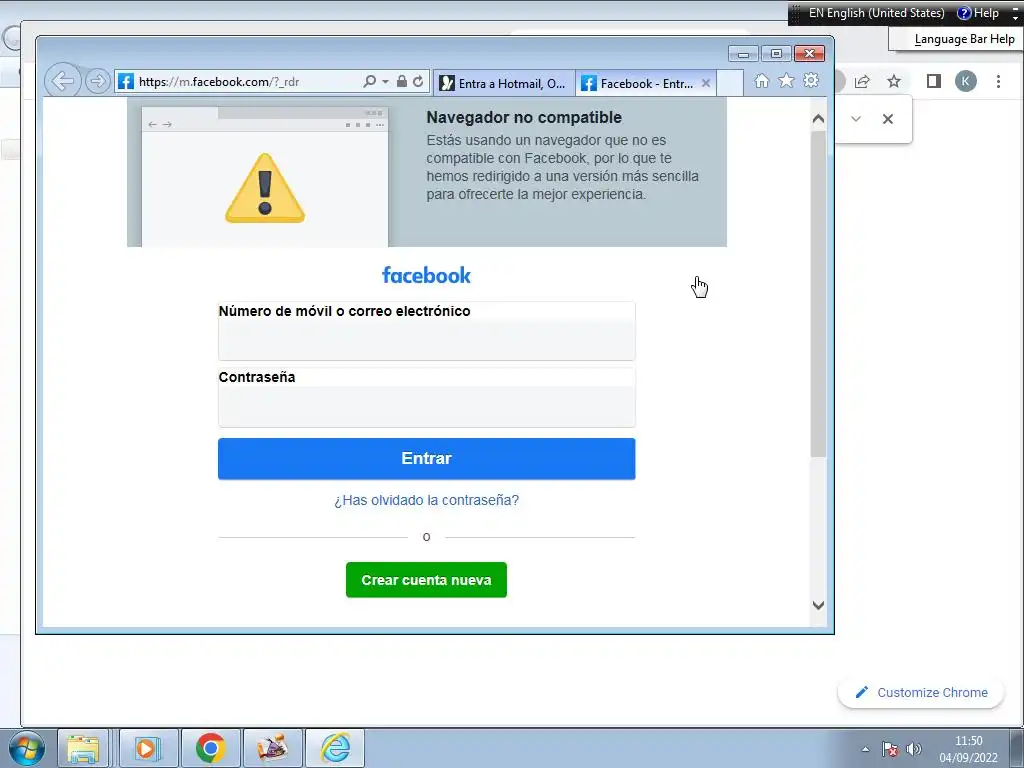Click the Navegador no compatible heading
This screenshot has height=768, width=1024.
click(x=524, y=118)
